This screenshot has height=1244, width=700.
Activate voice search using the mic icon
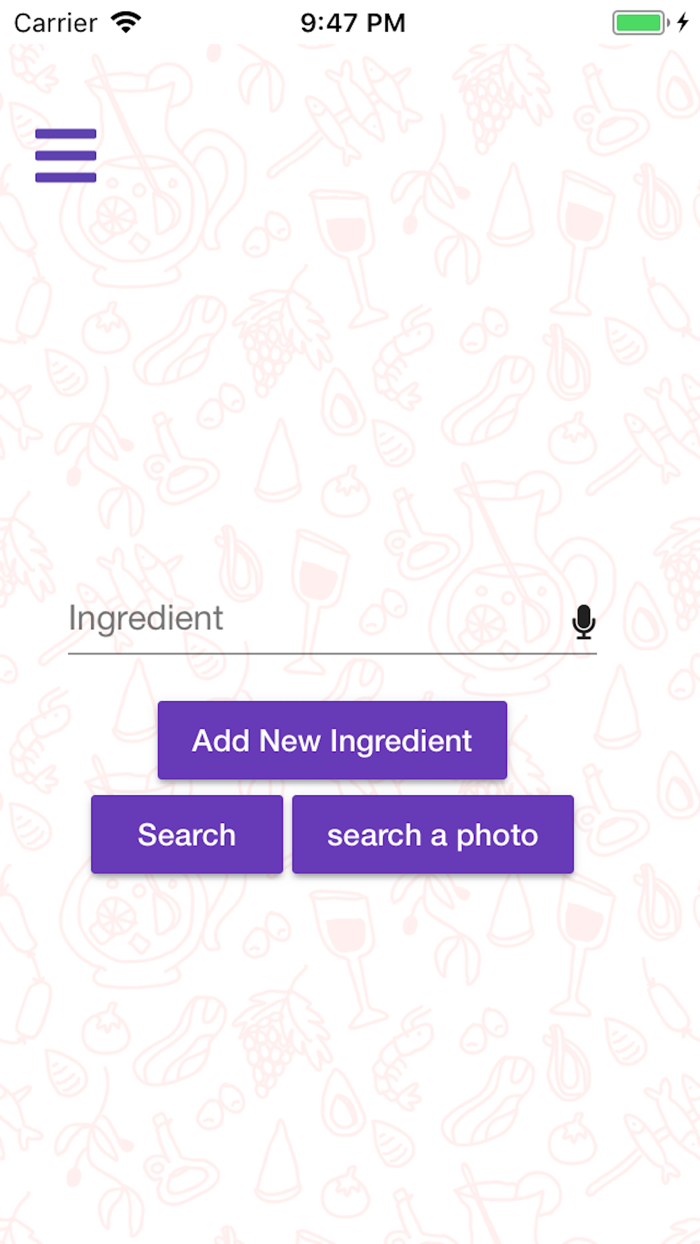point(583,619)
